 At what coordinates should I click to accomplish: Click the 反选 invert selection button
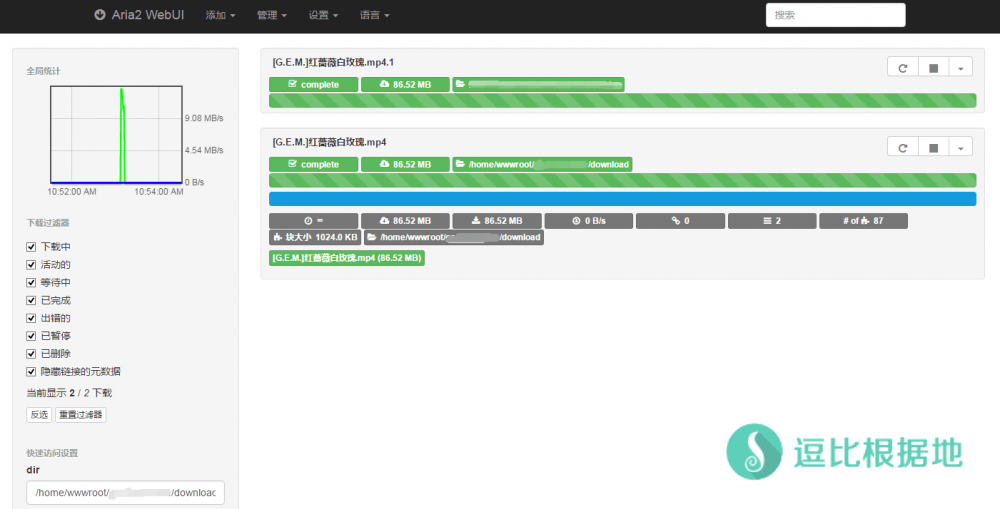(39, 414)
